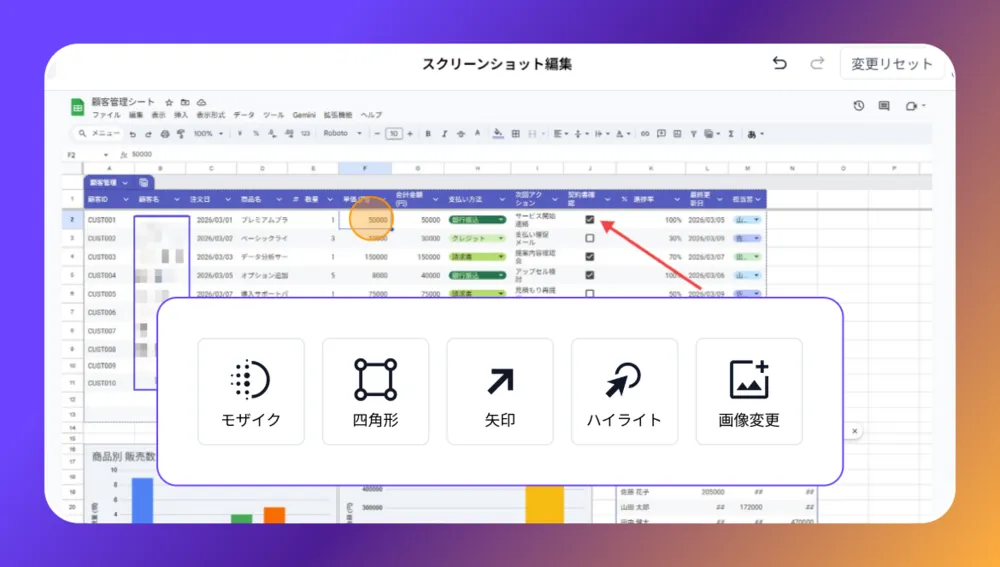Image resolution: width=1000 pixels, height=567 pixels.
Task: Redo the screenshot edit
Action: tap(817, 63)
